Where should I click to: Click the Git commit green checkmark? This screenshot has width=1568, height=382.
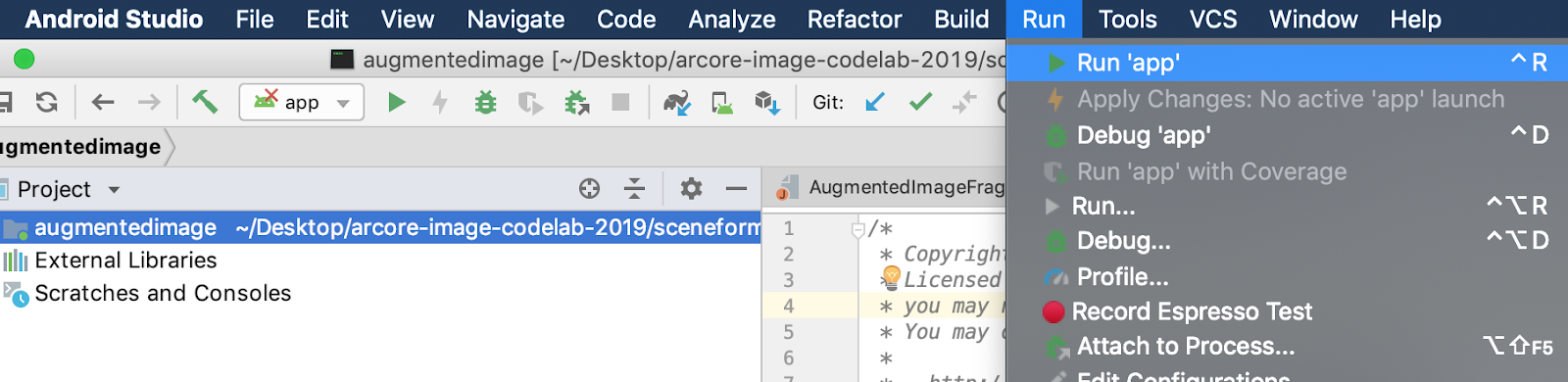coord(920,101)
